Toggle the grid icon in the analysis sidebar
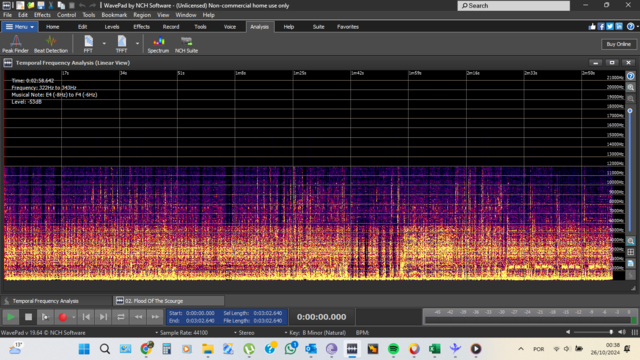The height and width of the screenshot is (360, 640). pos(631,252)
